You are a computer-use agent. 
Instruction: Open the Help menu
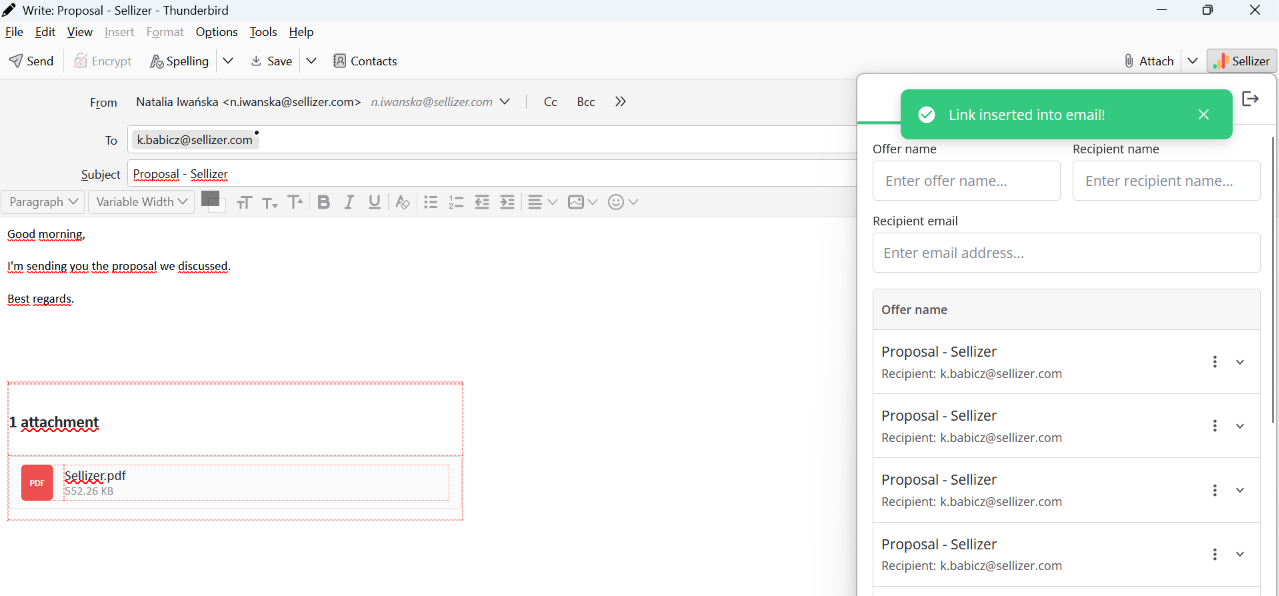tap(301, 32)
